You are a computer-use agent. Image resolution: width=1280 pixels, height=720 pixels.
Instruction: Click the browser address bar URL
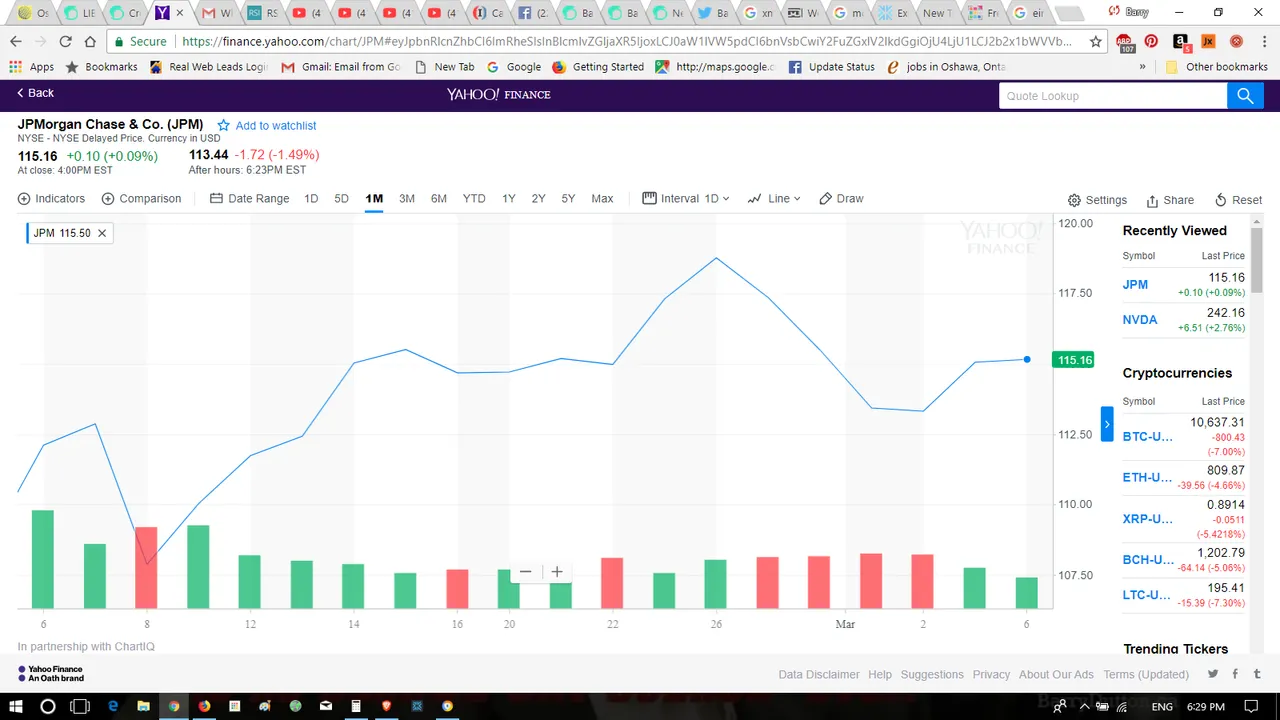628,42
